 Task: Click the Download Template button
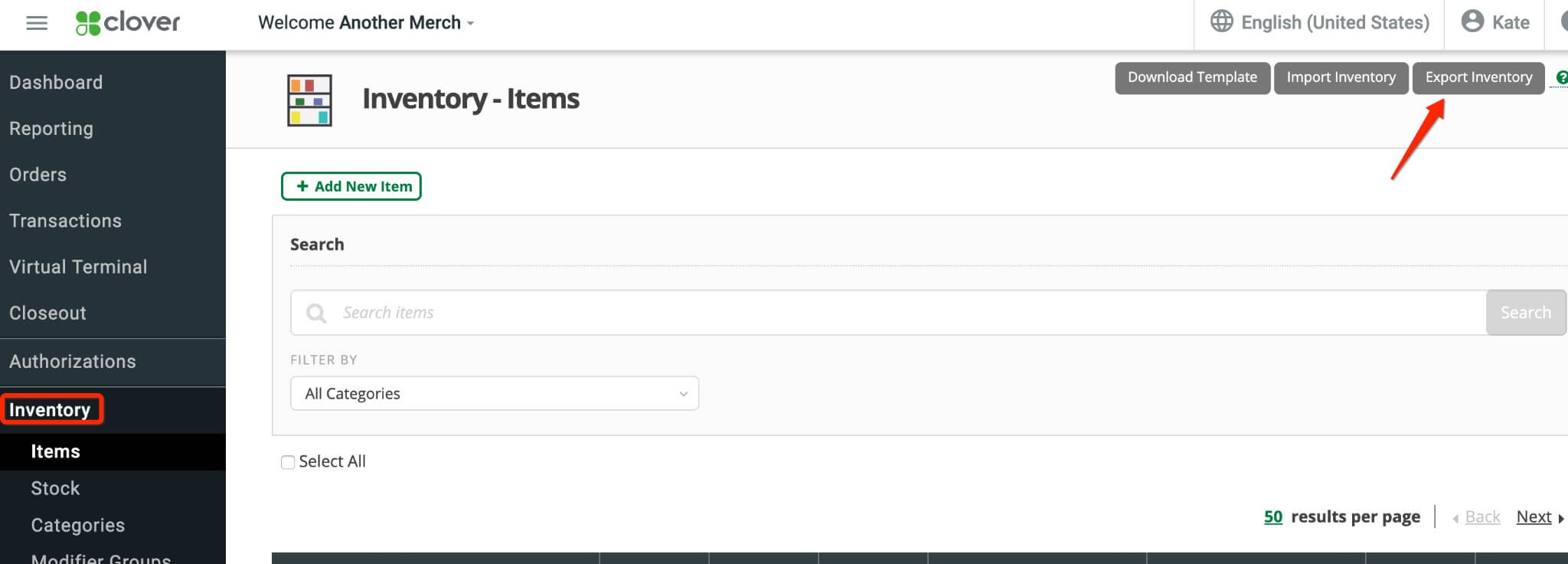click(1191, 77)
